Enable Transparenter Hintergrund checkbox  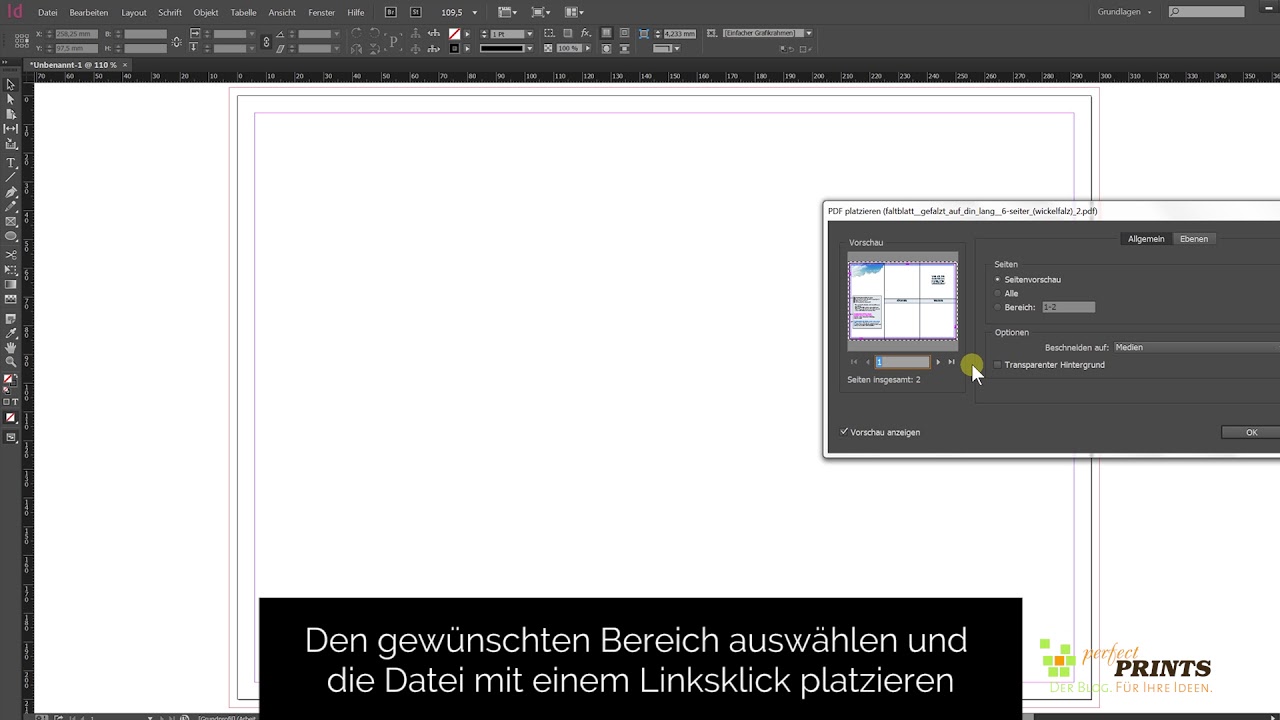coord(998,365)
